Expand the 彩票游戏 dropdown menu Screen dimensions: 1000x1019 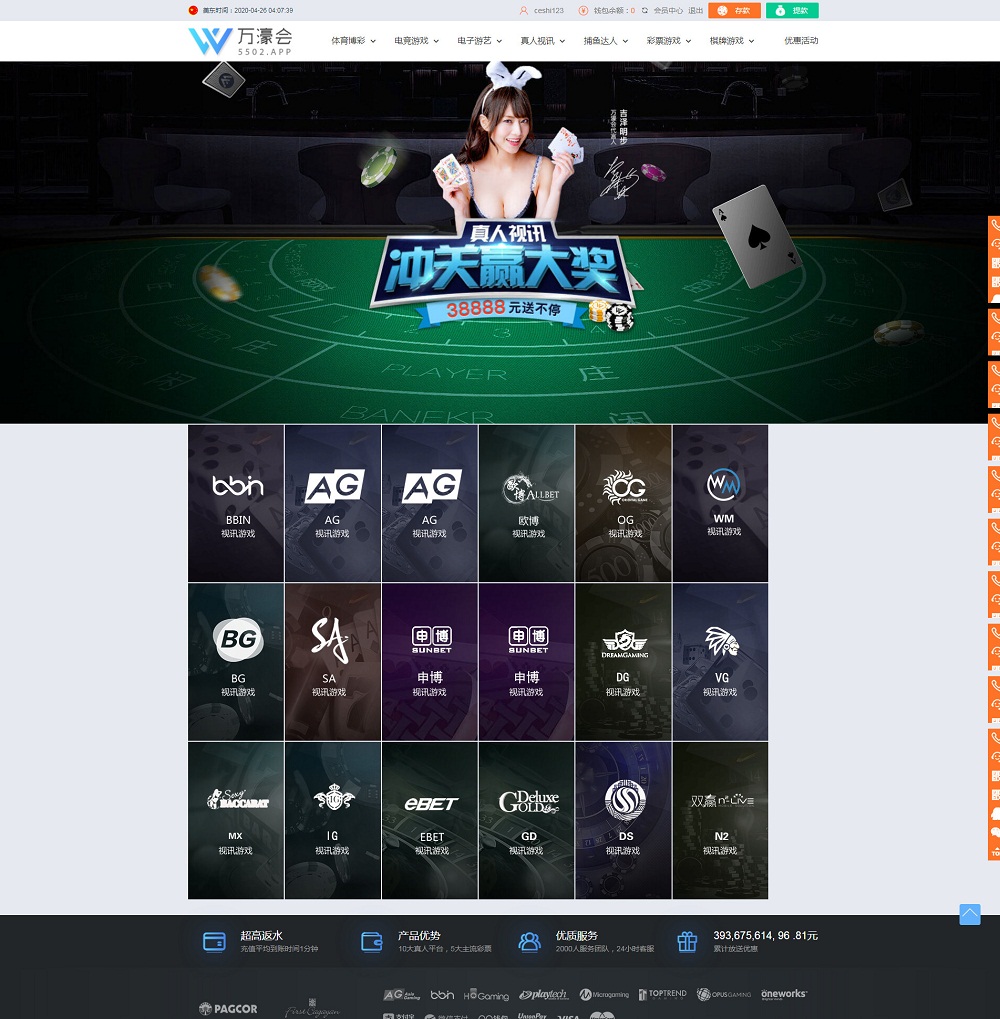(x=668, y=41)
